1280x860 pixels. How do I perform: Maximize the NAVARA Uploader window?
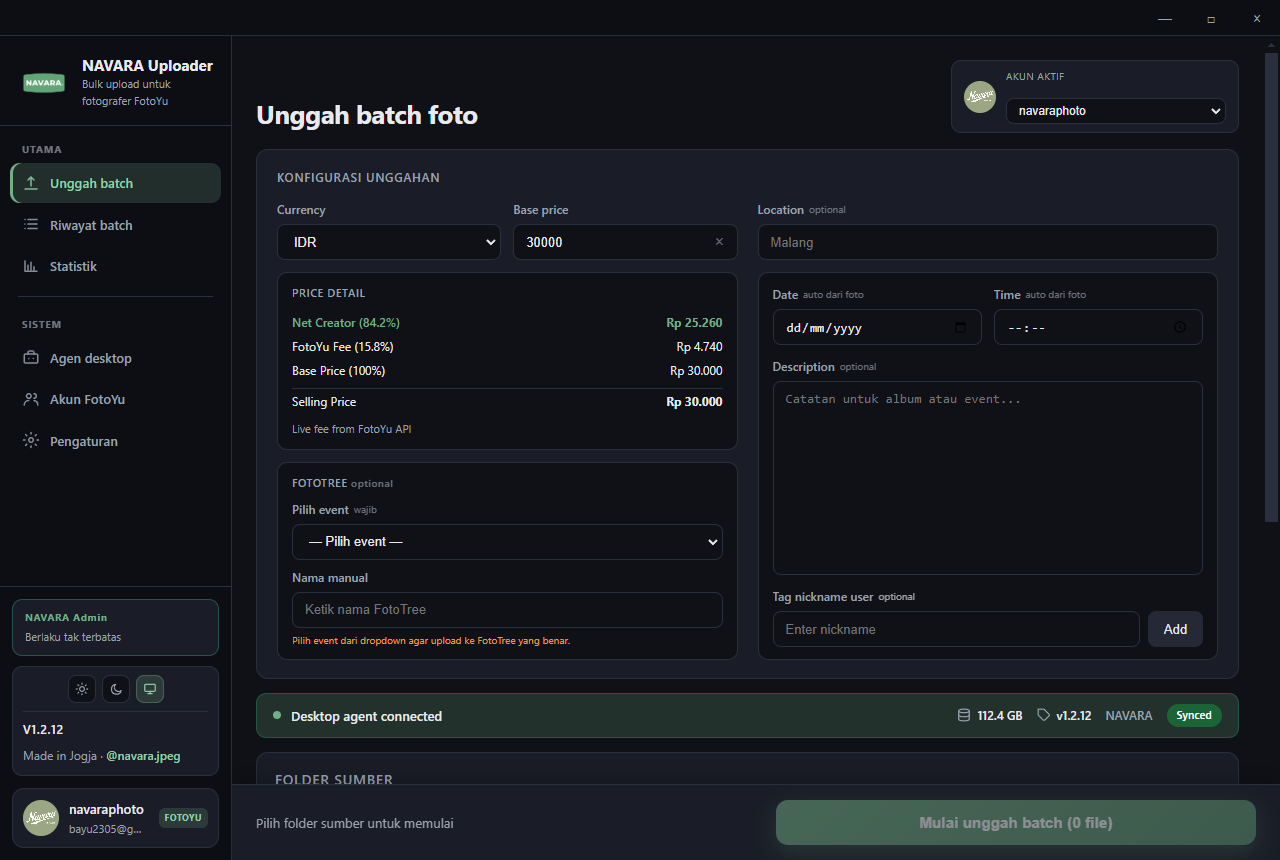1211,18
